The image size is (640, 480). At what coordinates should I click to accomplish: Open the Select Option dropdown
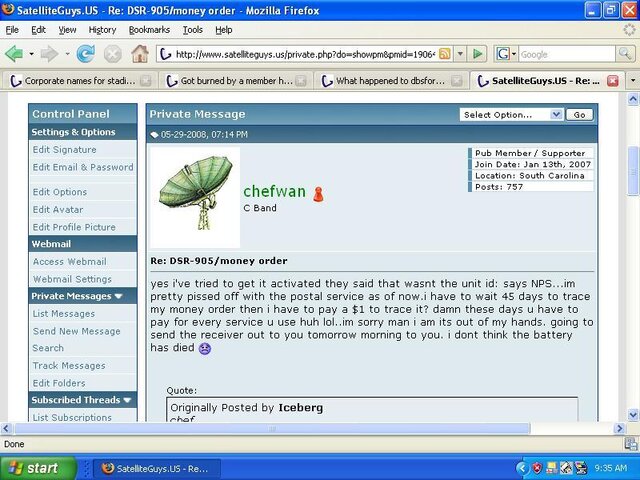[x=511, y=115]
